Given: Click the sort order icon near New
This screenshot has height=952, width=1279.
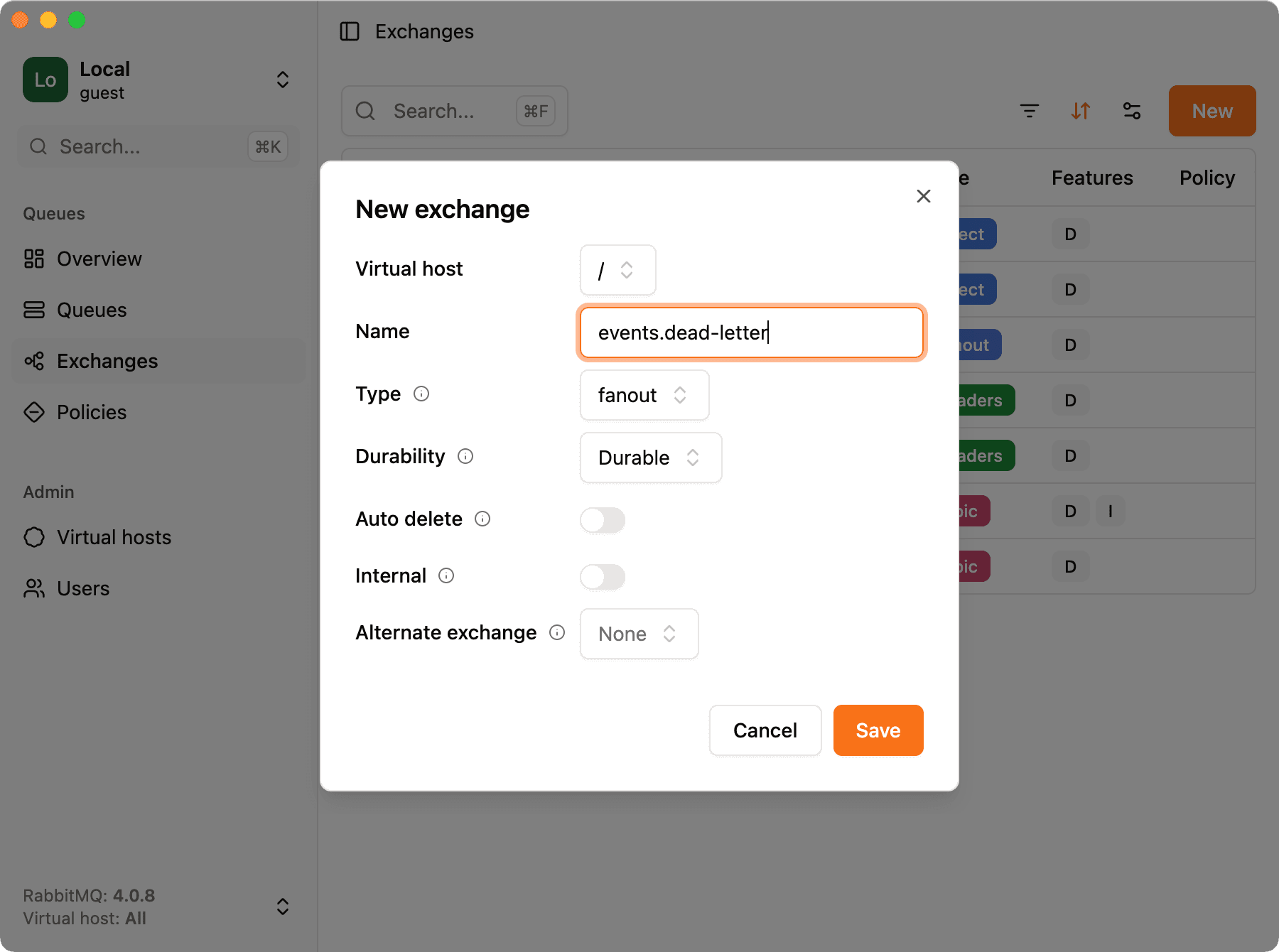Looking at the screenshot, I should [1081, 111].
